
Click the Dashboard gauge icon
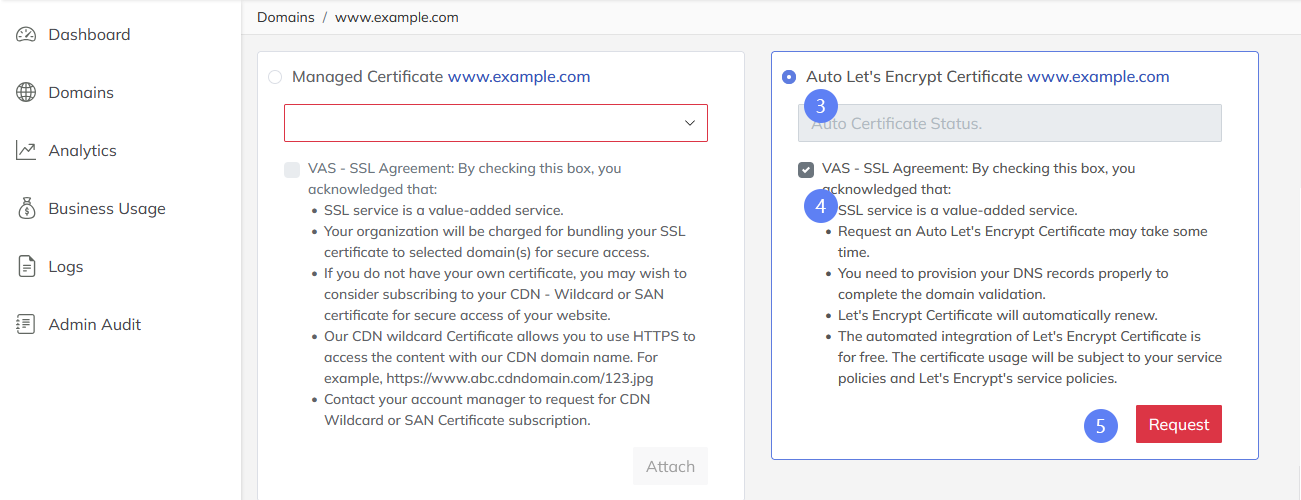coord(26,35)
